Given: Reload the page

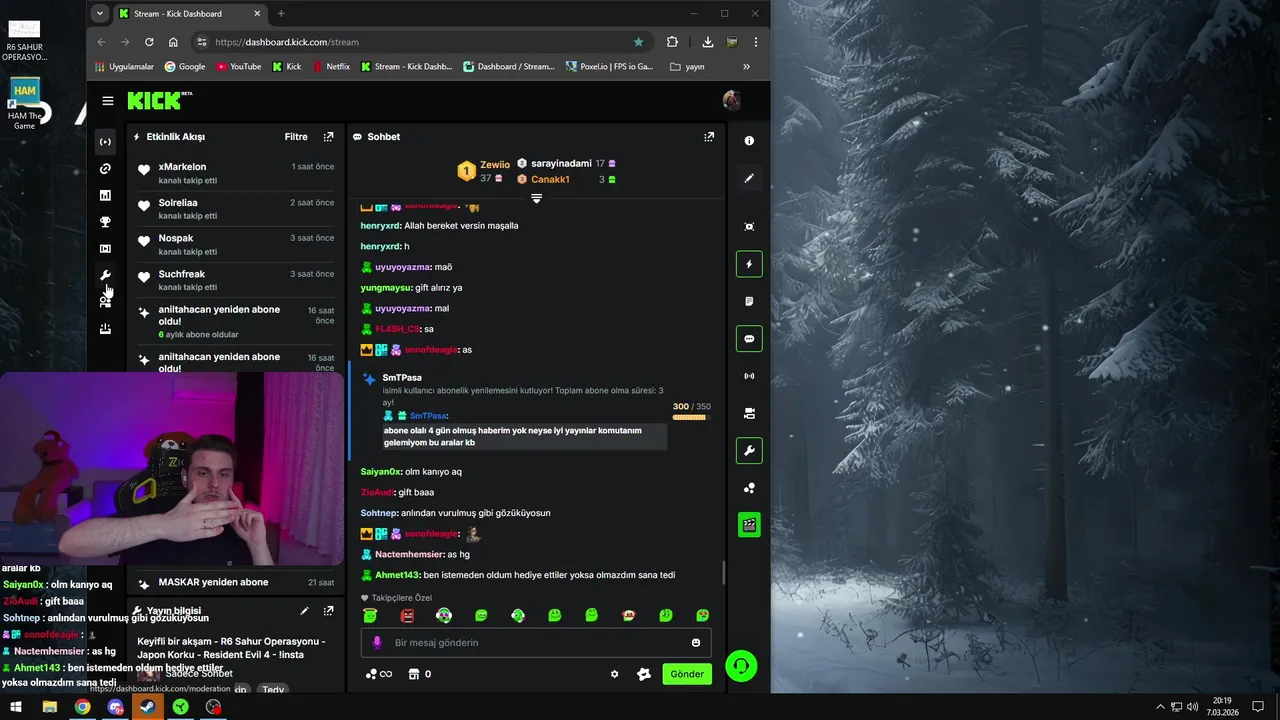Looking at the screenshot, I should coord(149,42).
